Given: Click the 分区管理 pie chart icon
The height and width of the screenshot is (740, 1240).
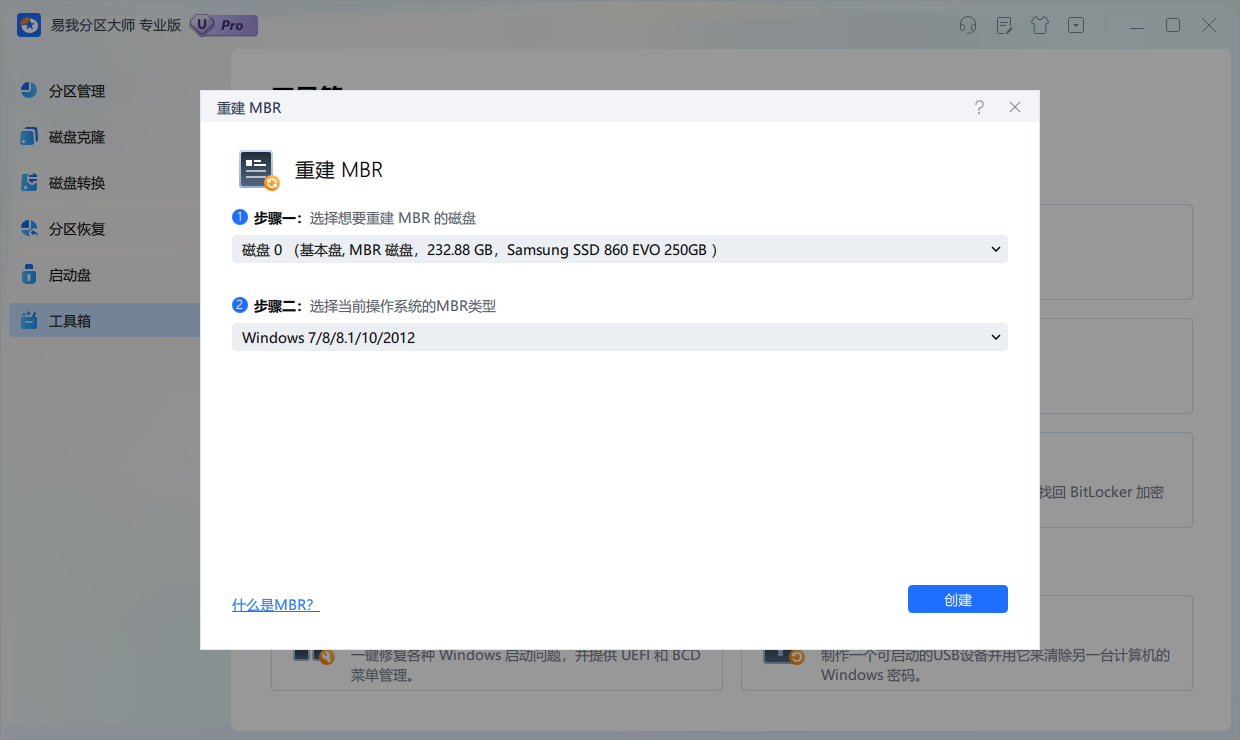Looking at the screenshot, I should pyautogui.click(x=30, y=91).
